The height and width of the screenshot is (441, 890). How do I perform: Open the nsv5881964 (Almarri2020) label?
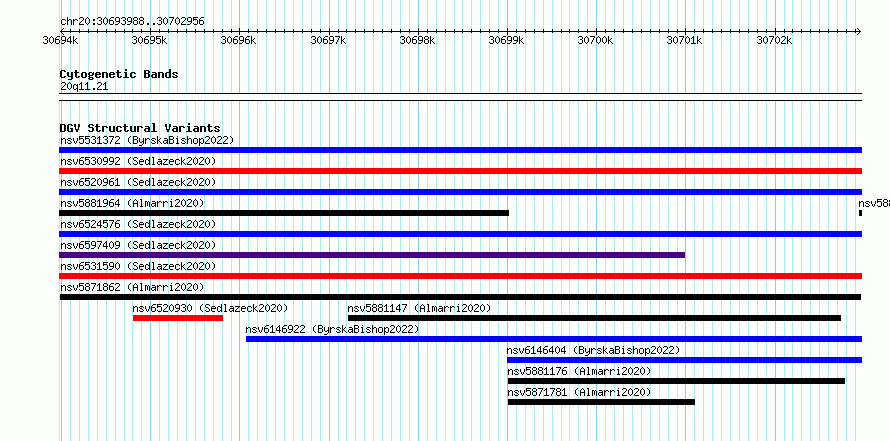coord(132,203)
